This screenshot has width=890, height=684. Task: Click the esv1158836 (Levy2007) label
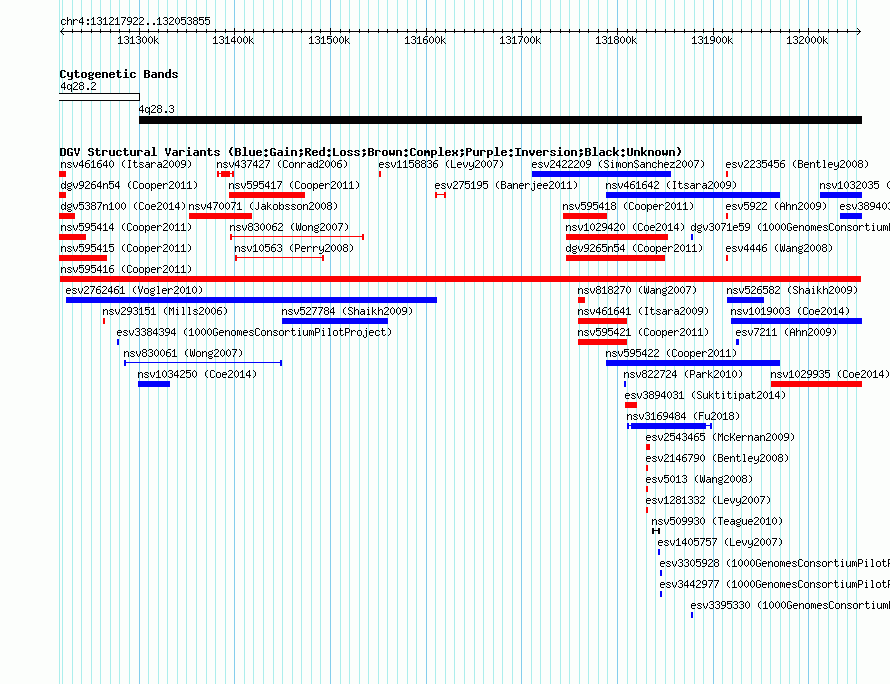441,164
